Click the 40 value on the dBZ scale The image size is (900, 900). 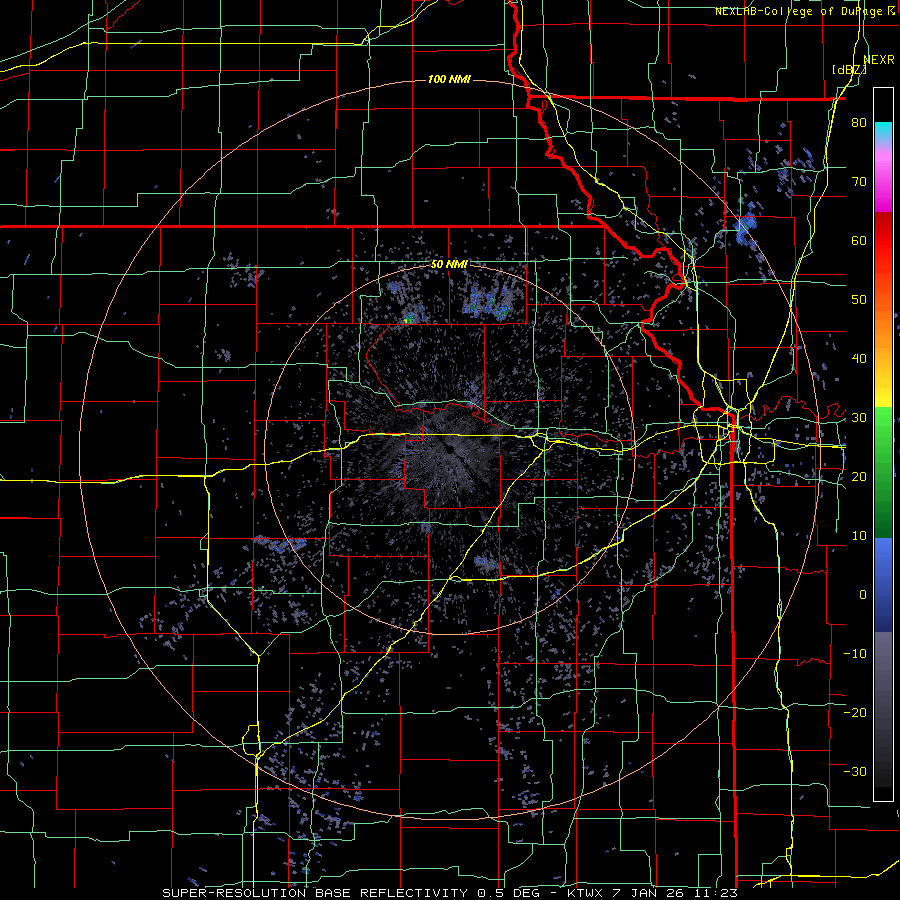[859, 359]
